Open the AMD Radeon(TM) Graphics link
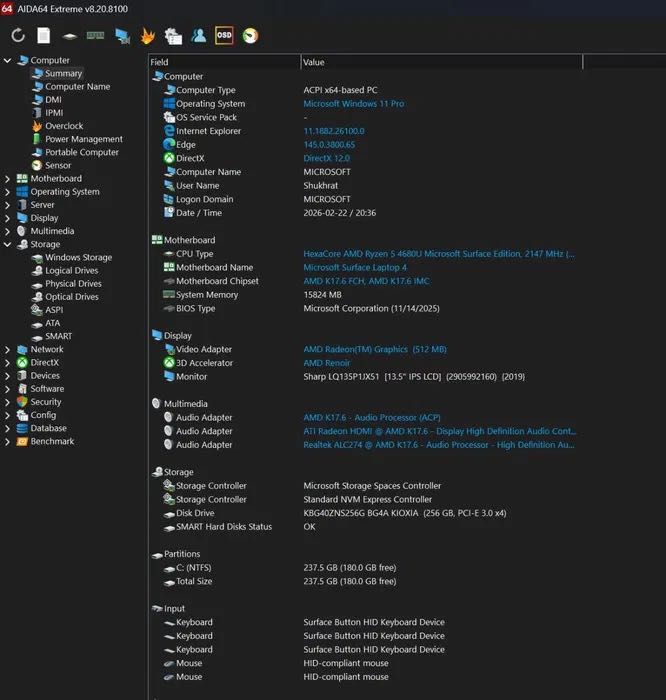The image size is (666, 700). (375, 349)
